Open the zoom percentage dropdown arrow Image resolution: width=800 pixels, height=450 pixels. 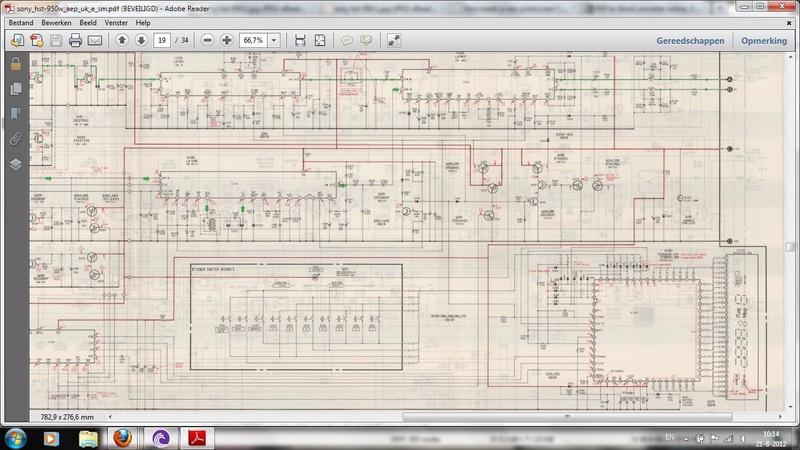(274, 41)
